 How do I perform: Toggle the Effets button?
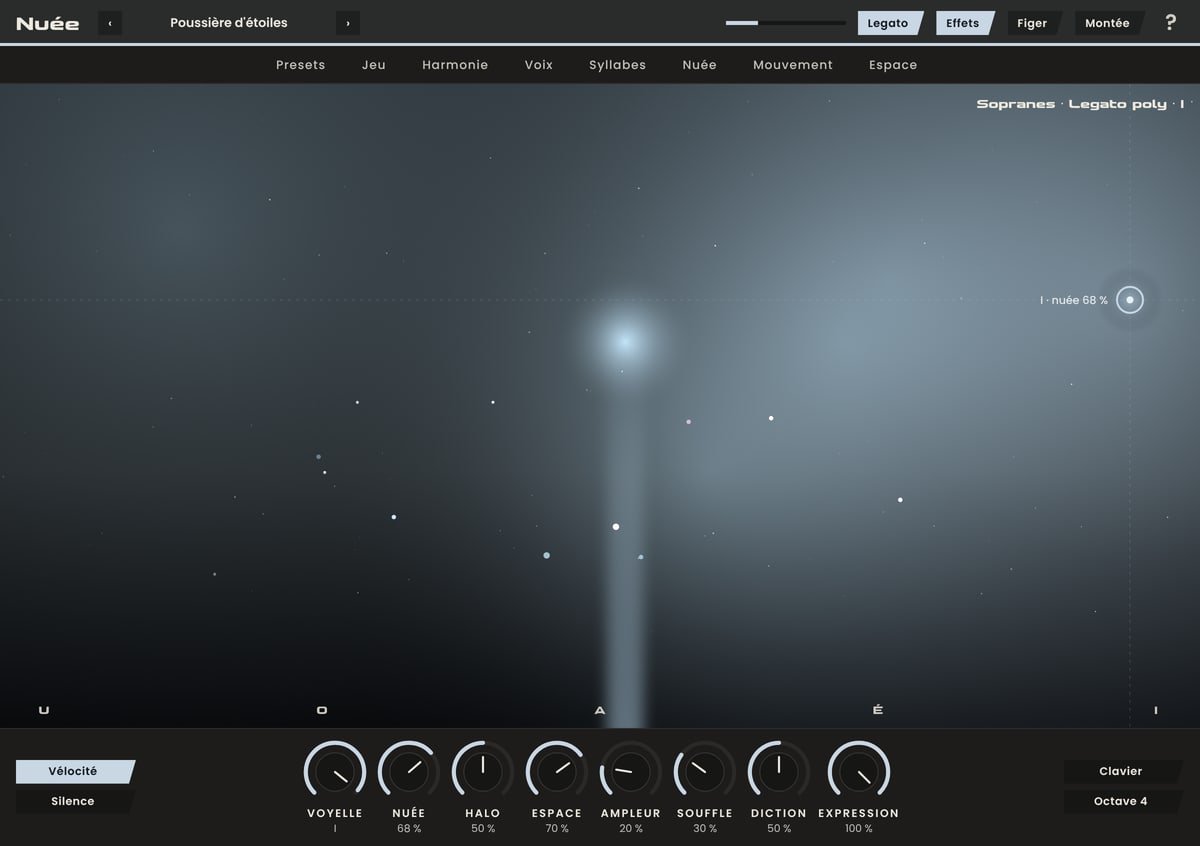(964, 23)
